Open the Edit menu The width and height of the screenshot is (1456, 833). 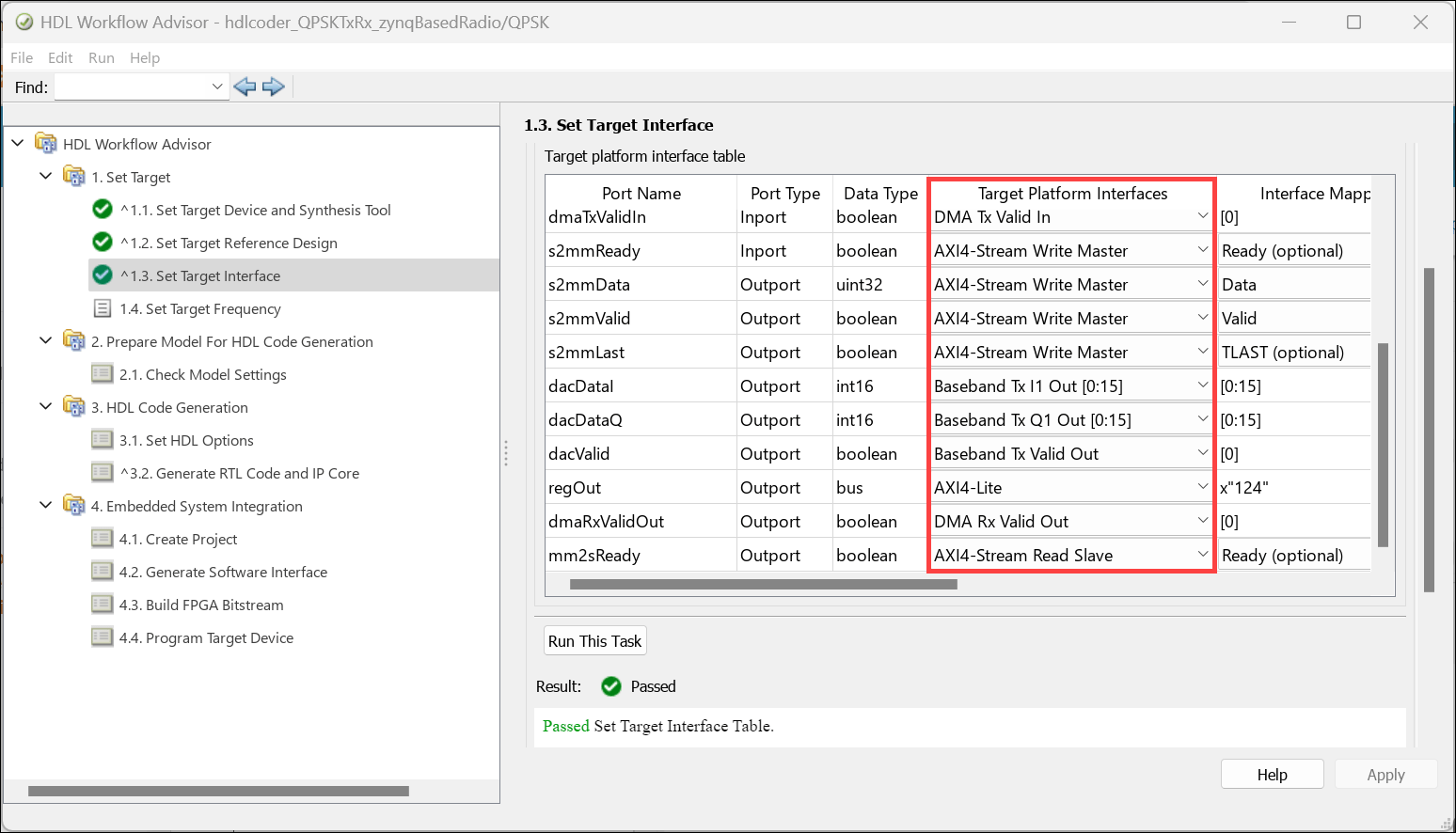60,57
